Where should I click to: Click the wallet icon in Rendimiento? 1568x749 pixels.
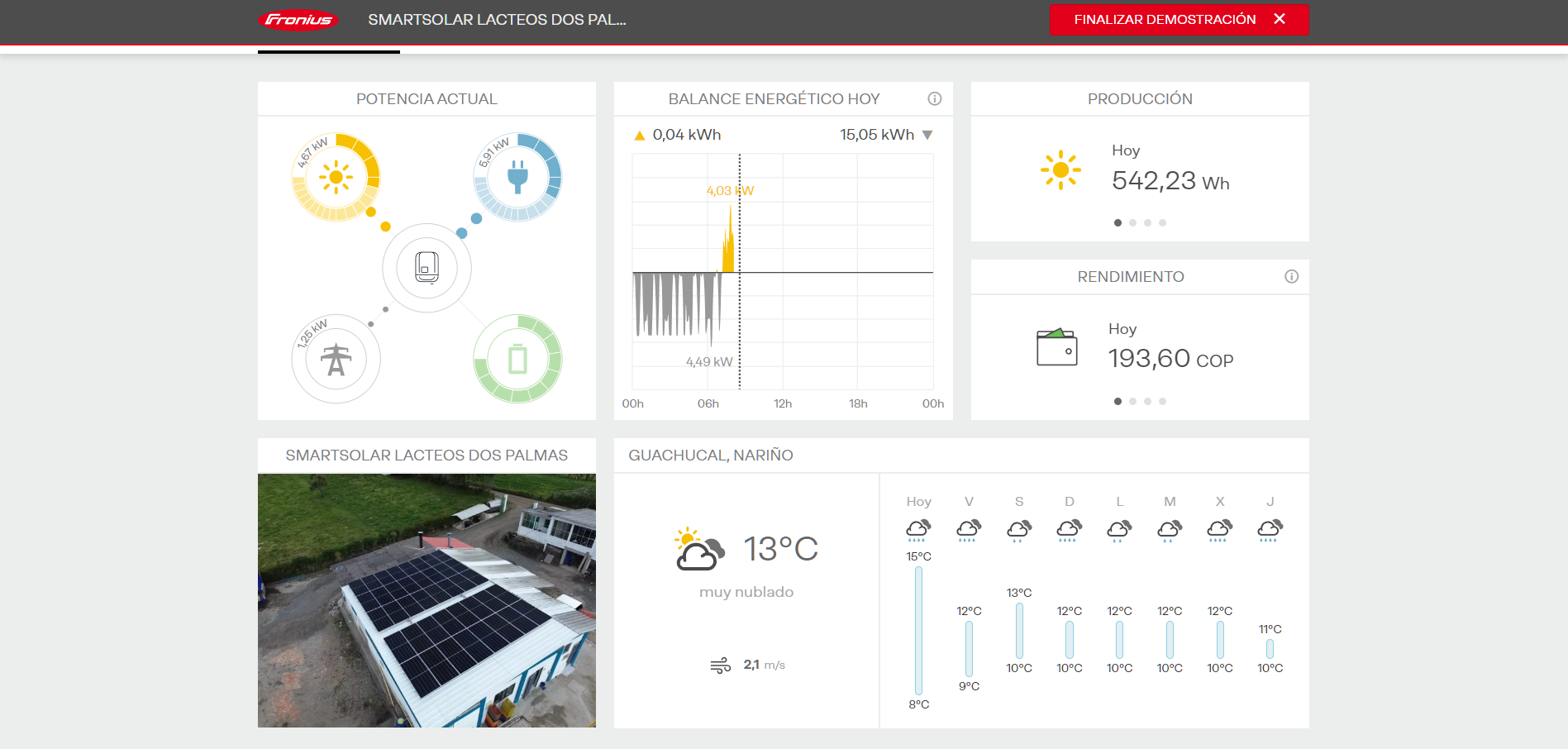[1056, 347]
